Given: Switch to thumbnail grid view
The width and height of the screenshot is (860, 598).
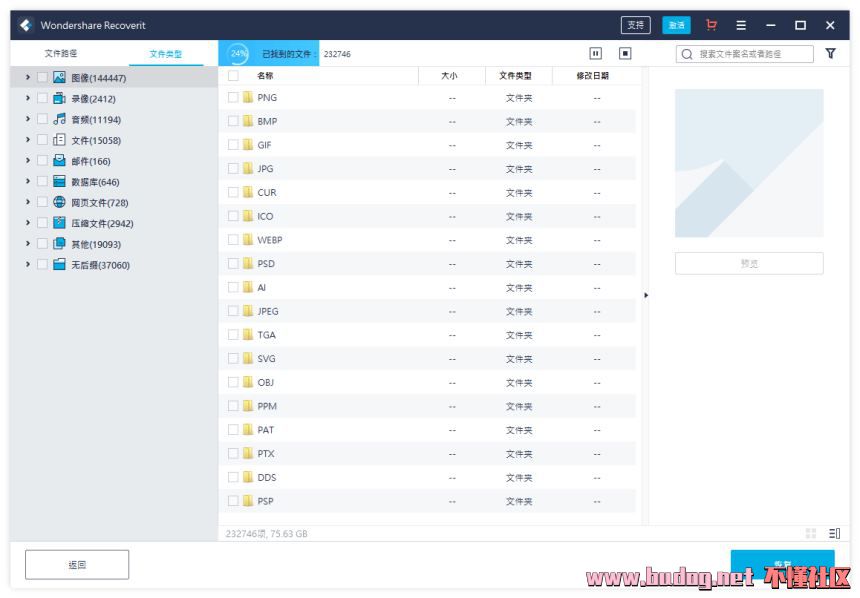Looking at the screenshot, I should (811, 533).
